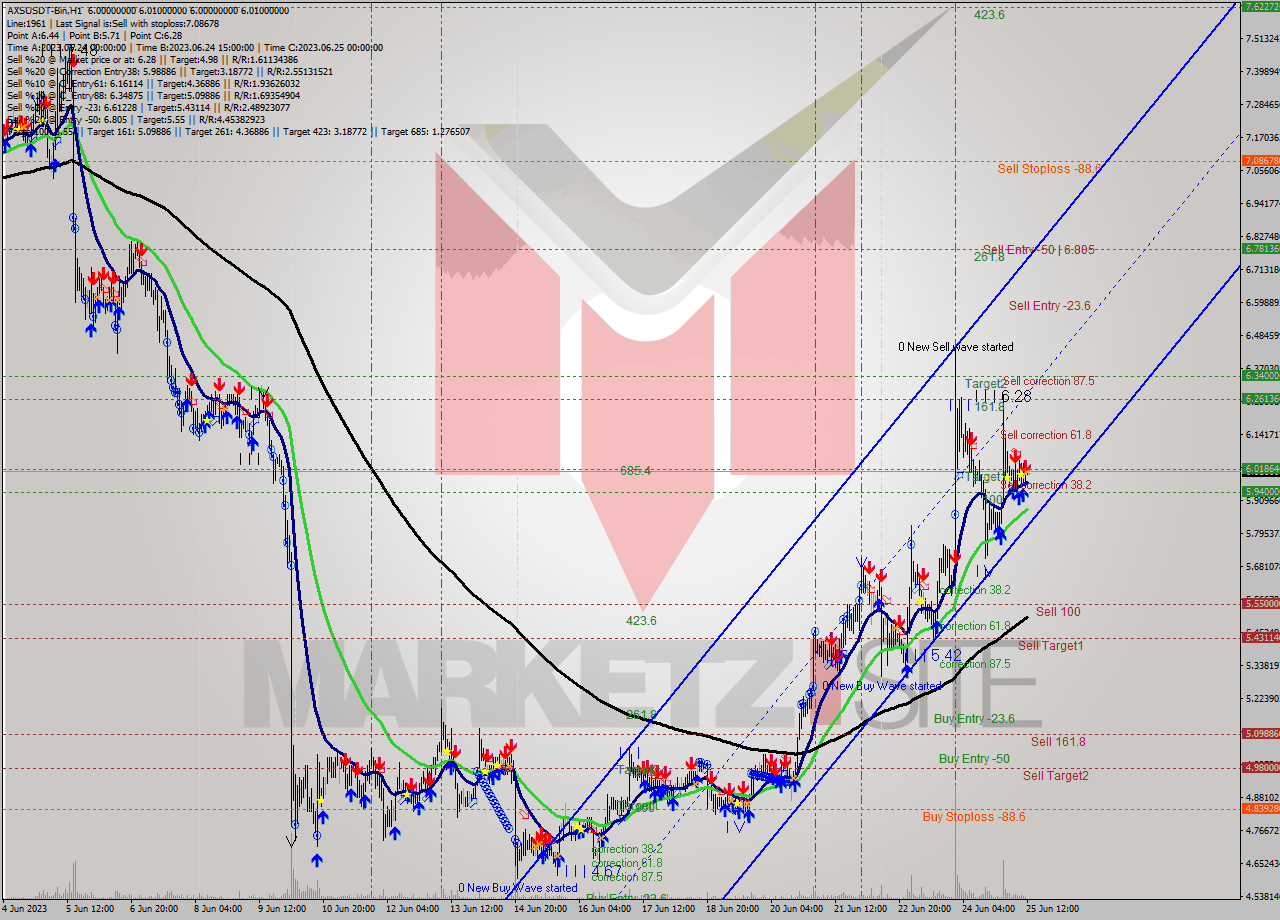This screenshot has width=1280, height=920.
Task: Click the 'Buy Entry -50' label
Action: (x=973, y=759)
